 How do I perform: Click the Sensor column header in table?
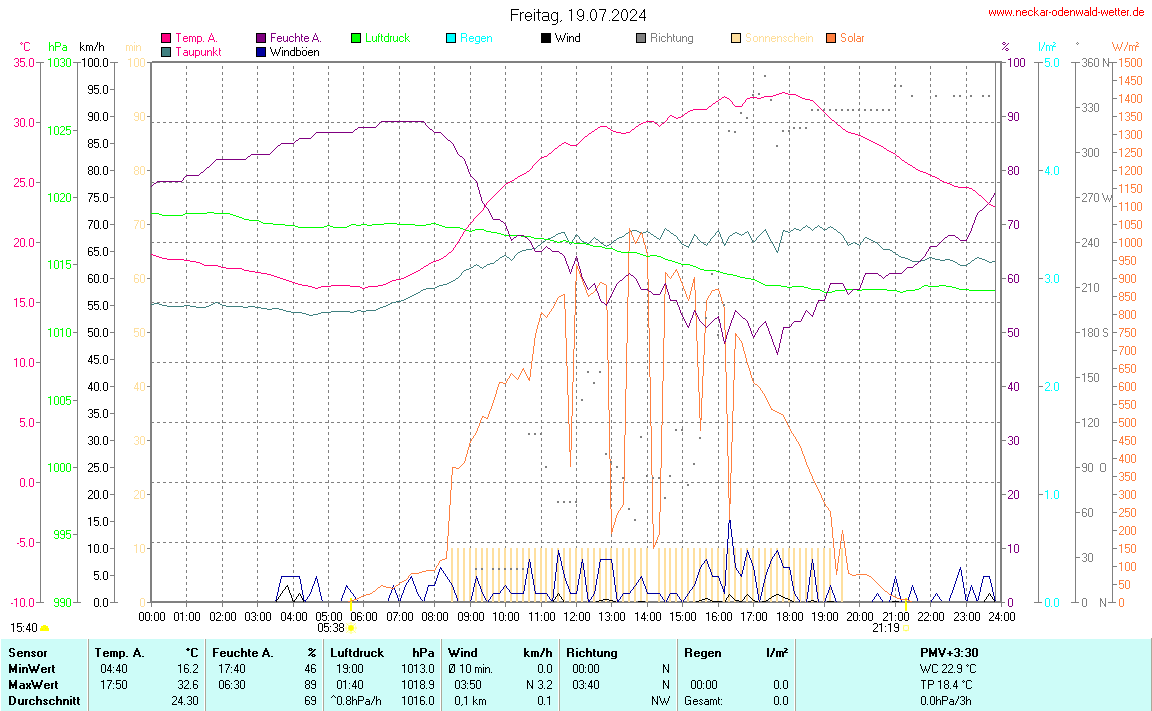tap(26, 652)
